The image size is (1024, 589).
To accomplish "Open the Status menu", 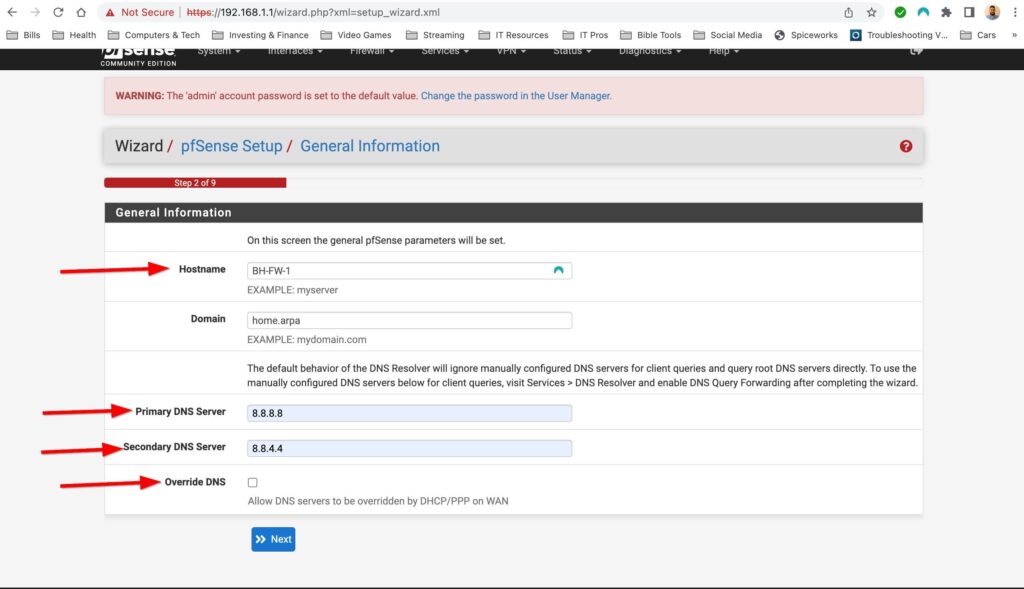I will pos(572,51).
